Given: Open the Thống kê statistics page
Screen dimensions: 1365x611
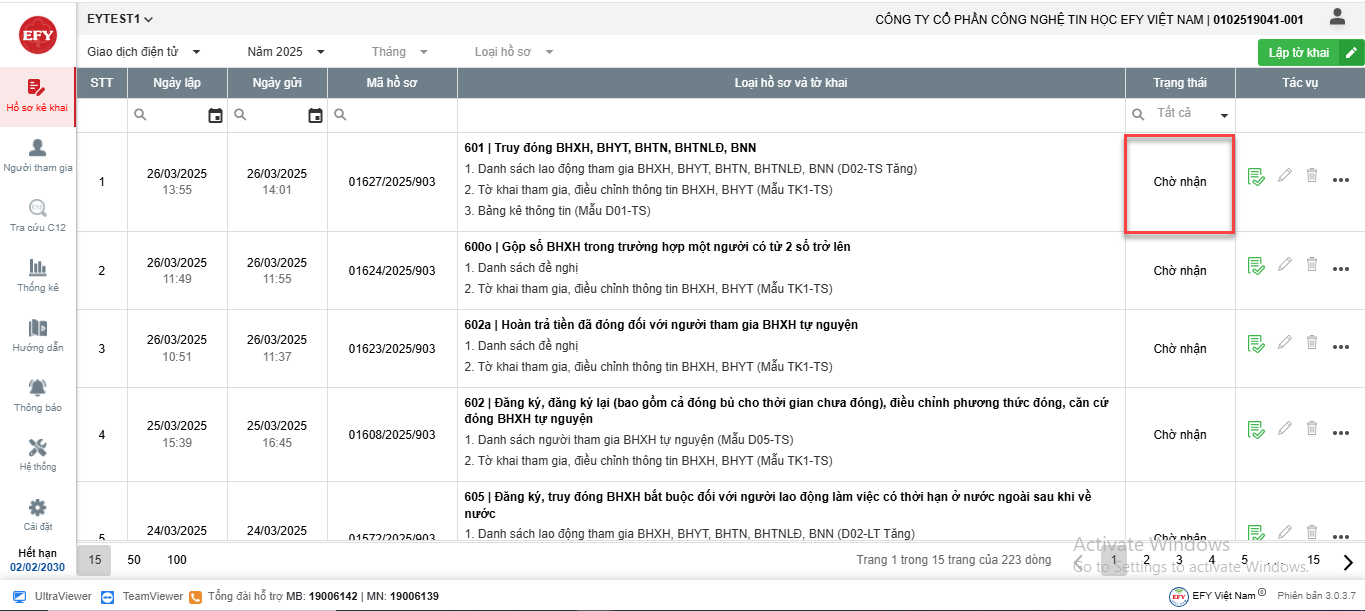Looking at the screenshot, I should click(38, 275).
